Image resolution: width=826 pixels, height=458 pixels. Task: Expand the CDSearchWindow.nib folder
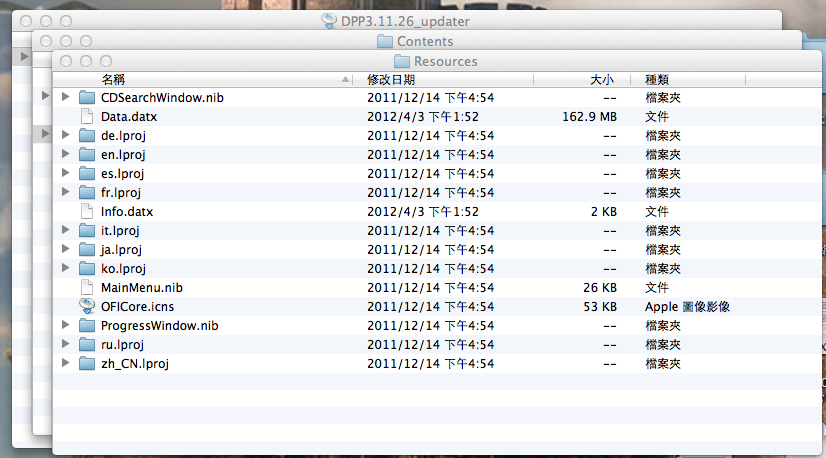[65, 97]
